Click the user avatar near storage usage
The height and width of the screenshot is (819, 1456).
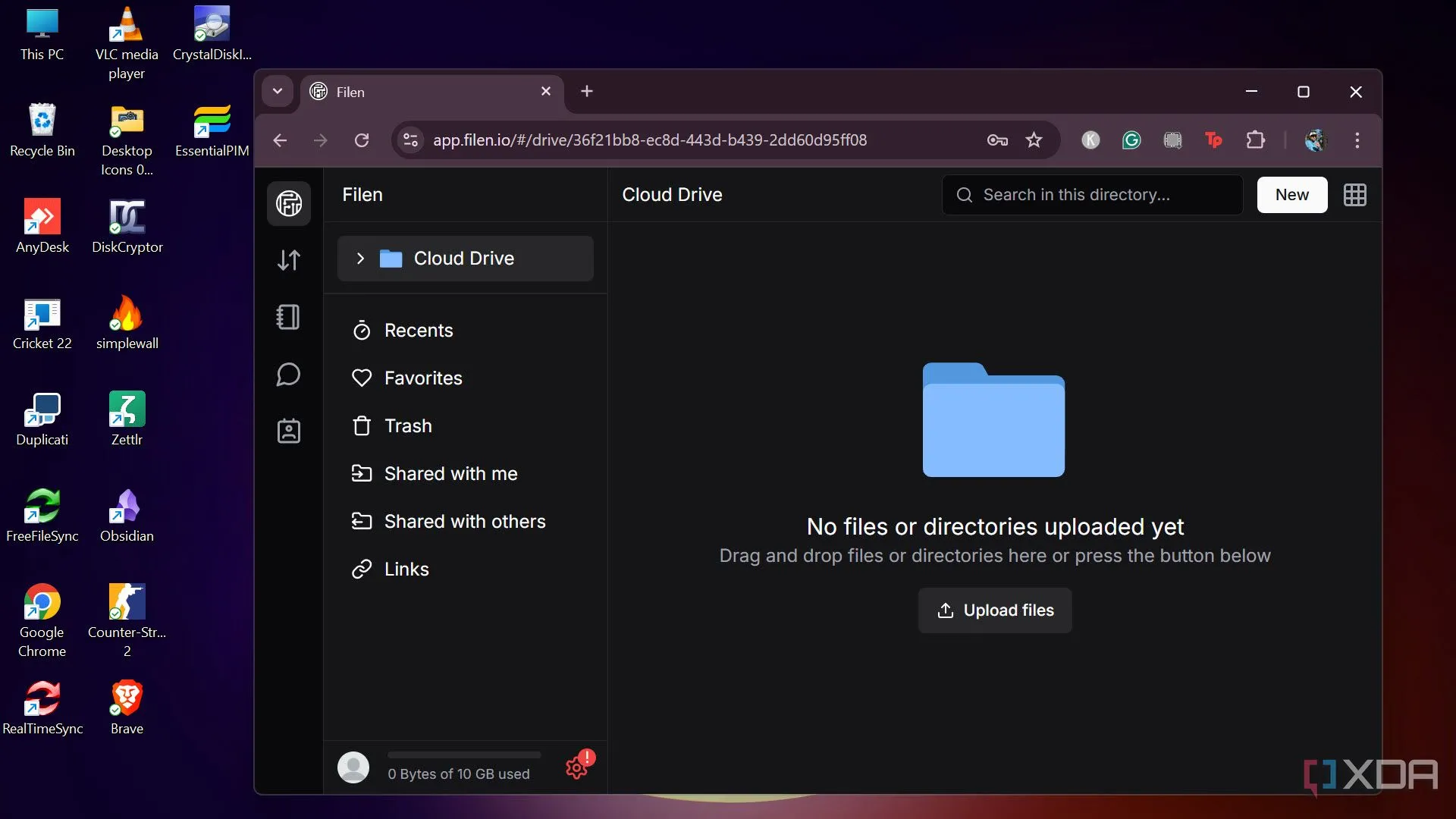(353, 767)
